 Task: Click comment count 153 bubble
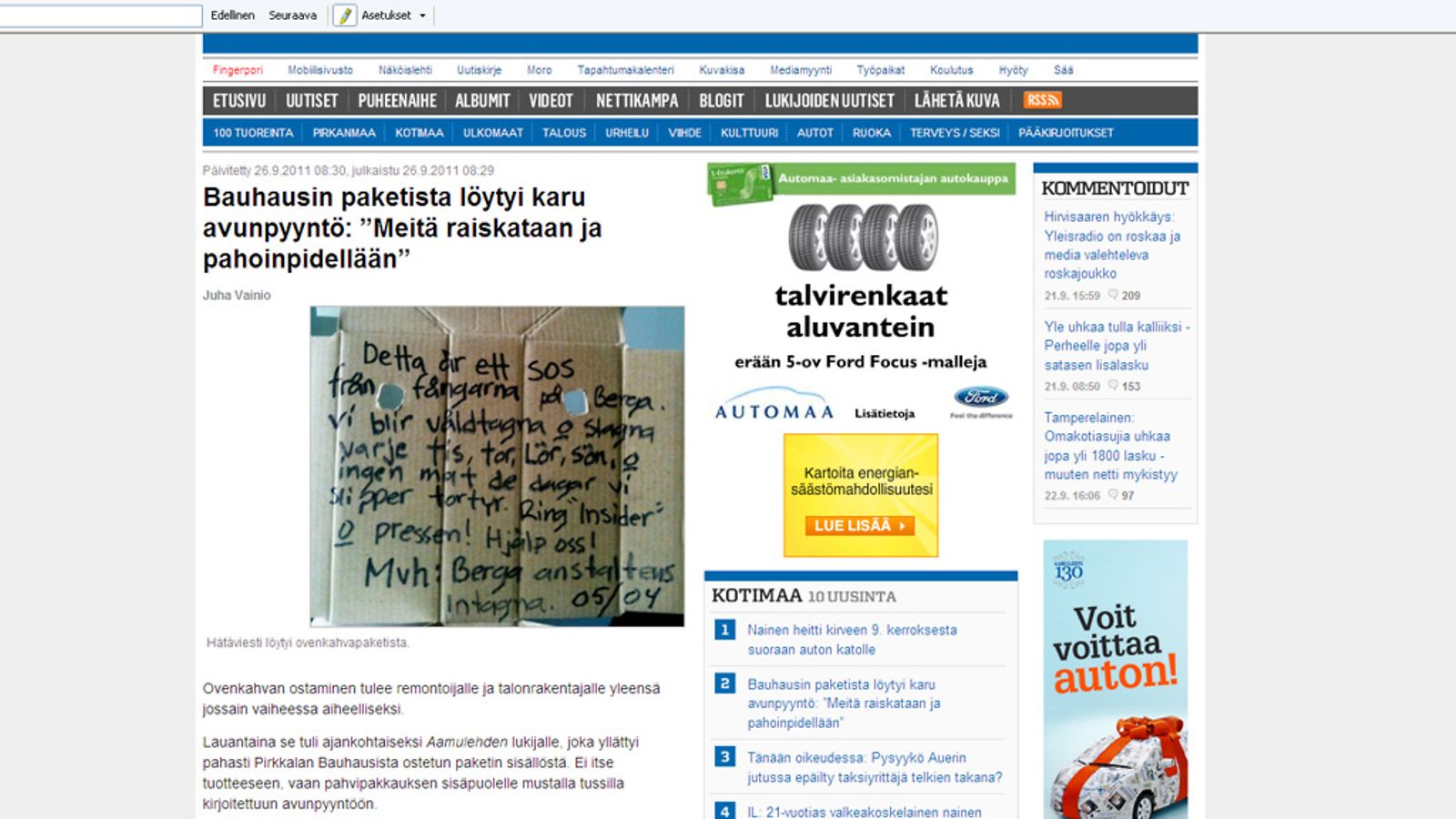[1124, 387]
